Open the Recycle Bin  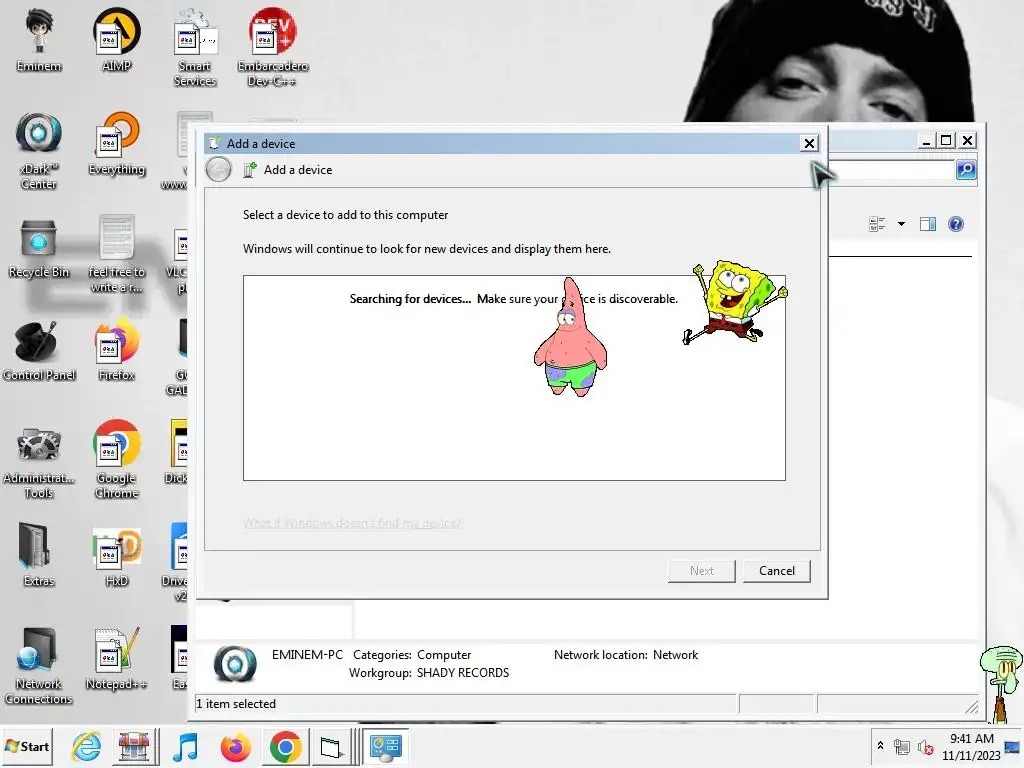(x=39, y=248)
